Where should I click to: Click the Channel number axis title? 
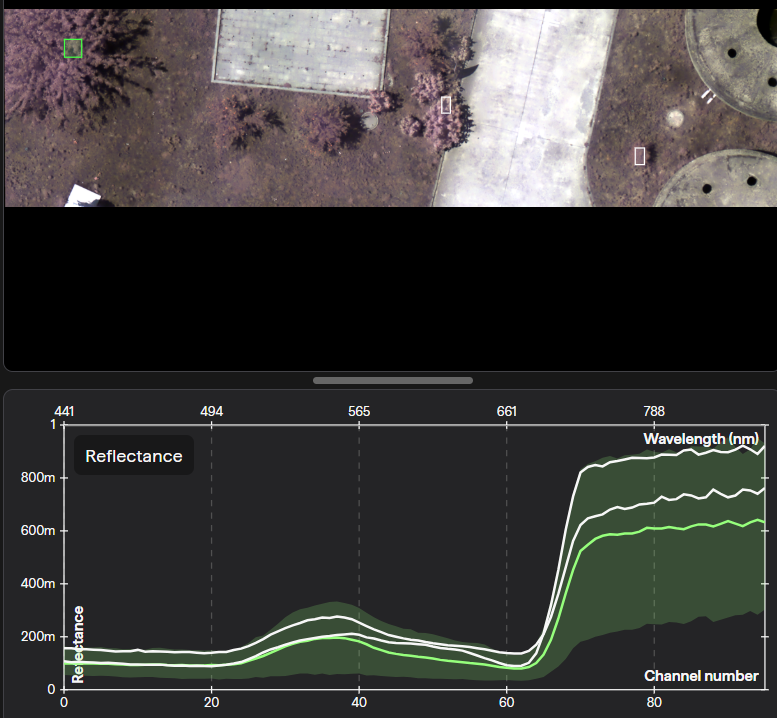point(701,676)
